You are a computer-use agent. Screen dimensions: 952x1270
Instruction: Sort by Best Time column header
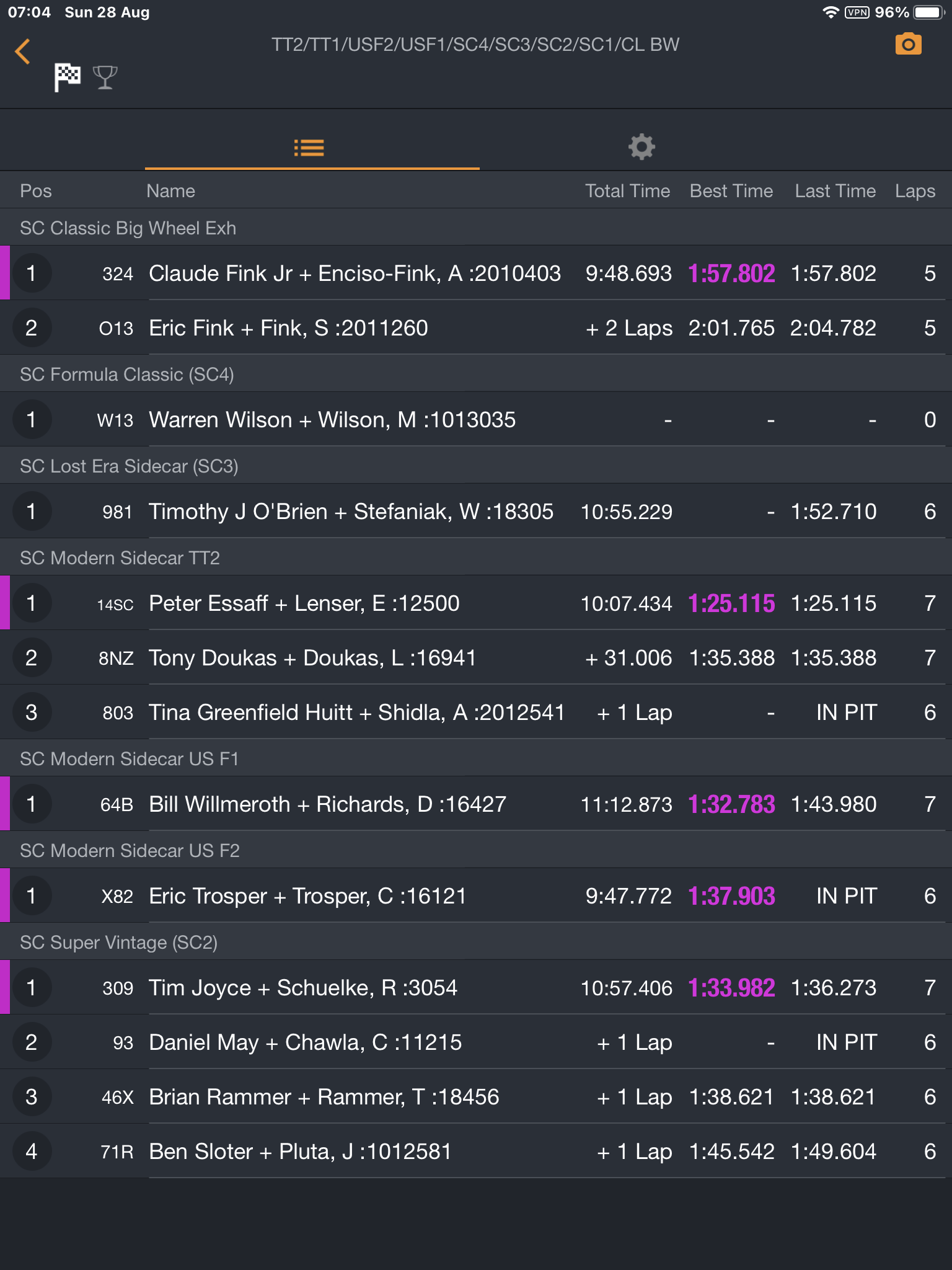pyautogui.click(x=731, y=191)
